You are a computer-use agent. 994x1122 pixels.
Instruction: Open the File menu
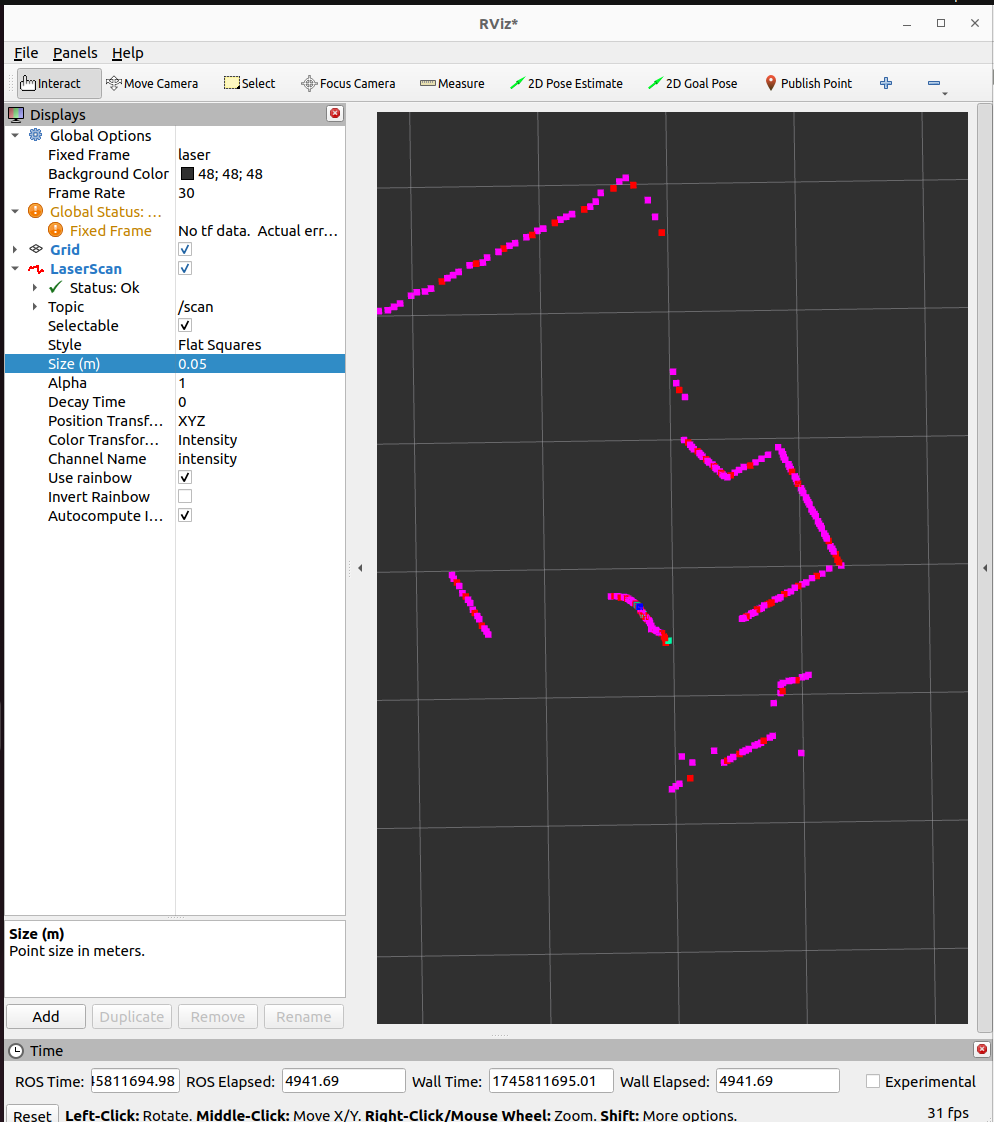click(25, 53)
